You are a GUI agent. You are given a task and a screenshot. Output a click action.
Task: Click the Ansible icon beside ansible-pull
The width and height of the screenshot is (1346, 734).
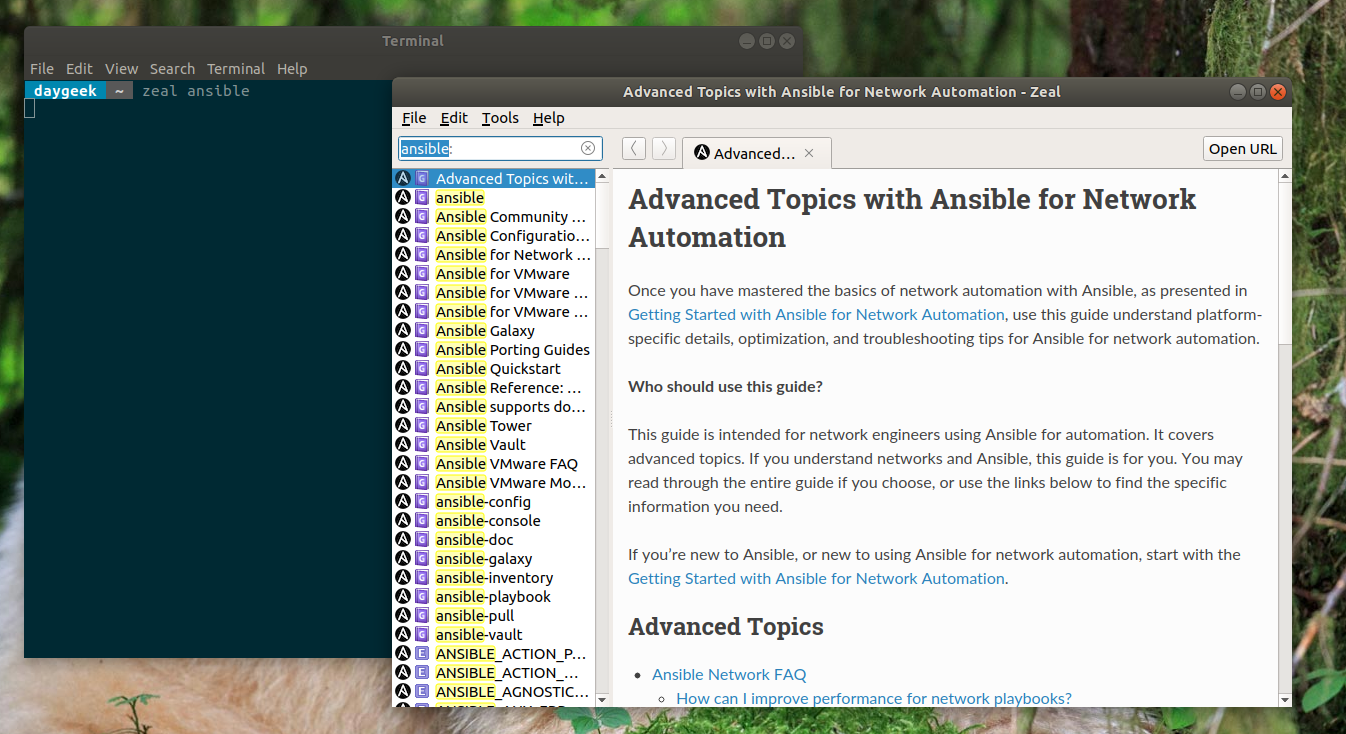(403, 615)
